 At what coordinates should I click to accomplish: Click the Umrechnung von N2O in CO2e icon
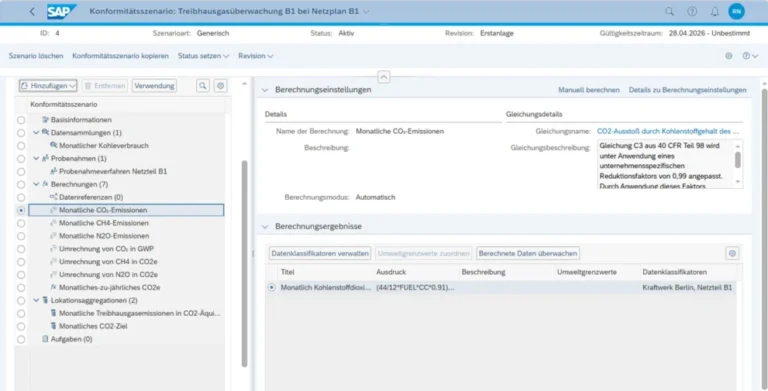(x=54, y=274)
